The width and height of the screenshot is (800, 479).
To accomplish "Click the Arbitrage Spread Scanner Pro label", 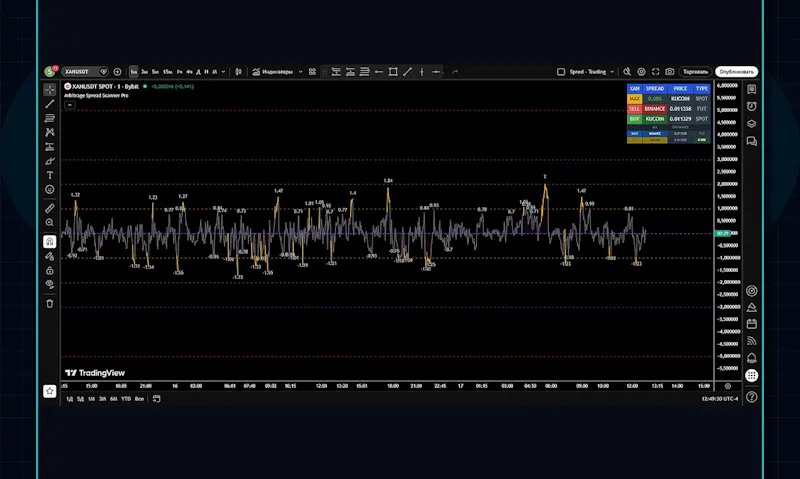I will coord(96,95).
